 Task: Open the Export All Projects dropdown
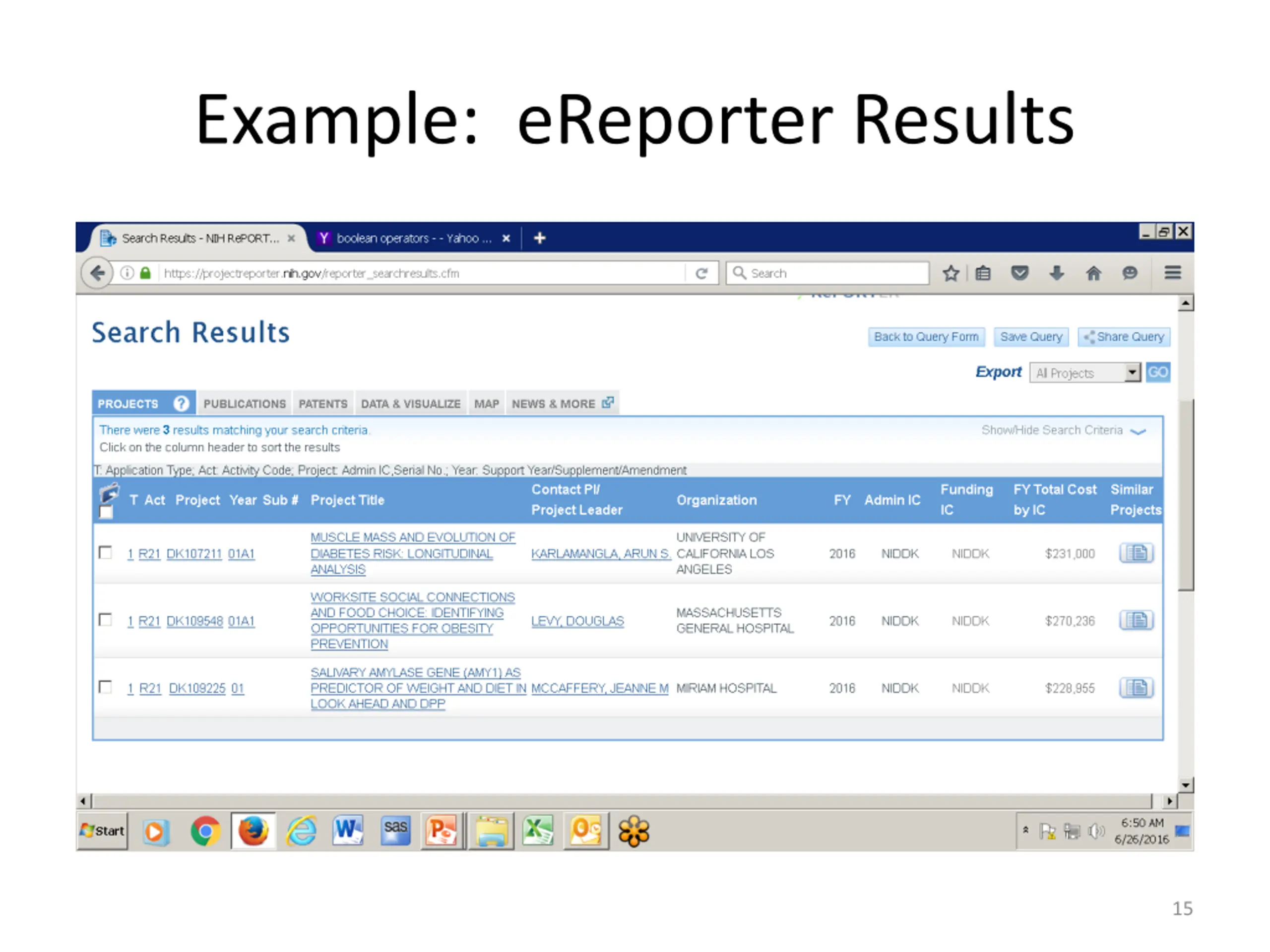pos(1085,373)
